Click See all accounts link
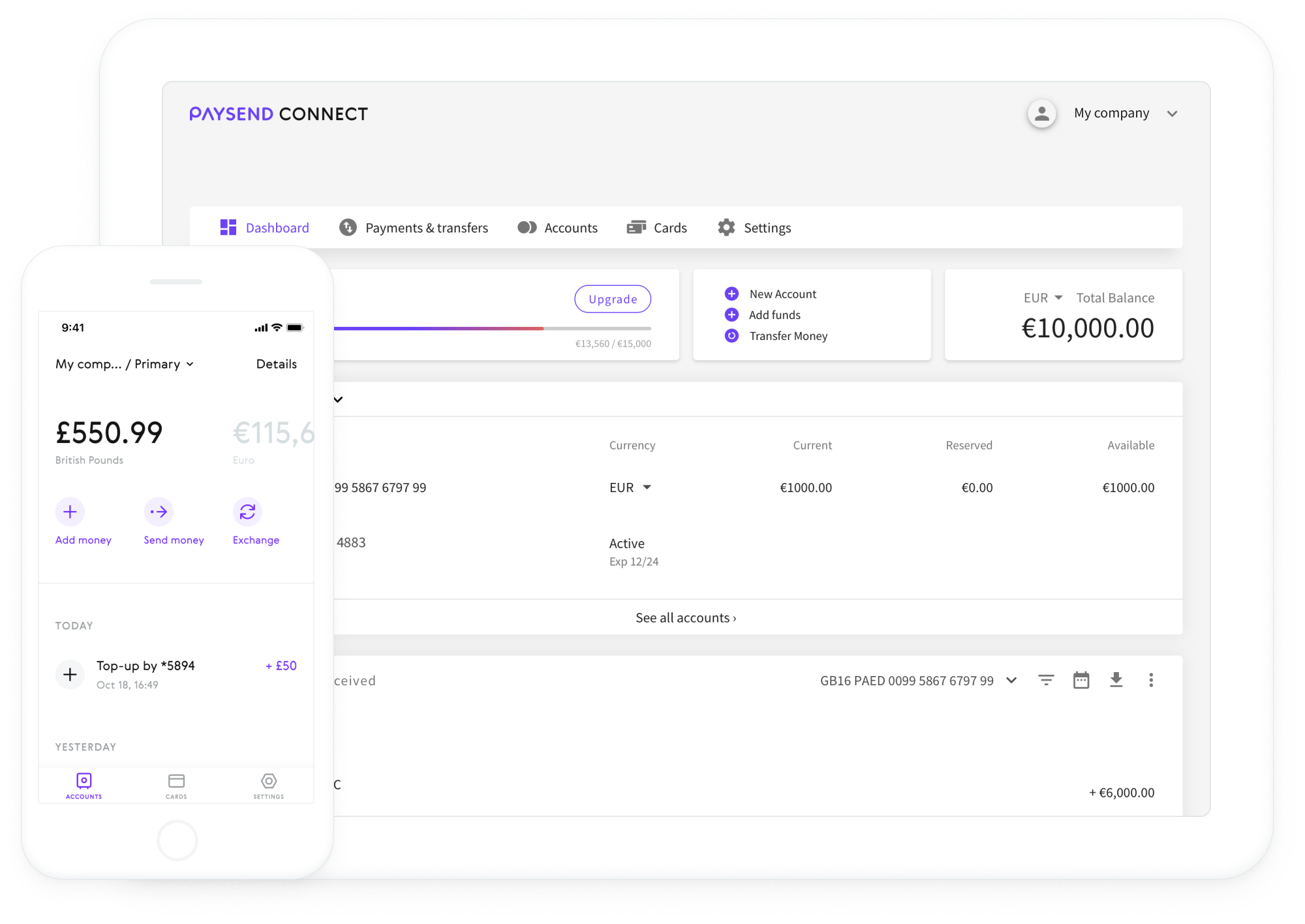The image size is (1305, 924). click(x=686, y=617)
